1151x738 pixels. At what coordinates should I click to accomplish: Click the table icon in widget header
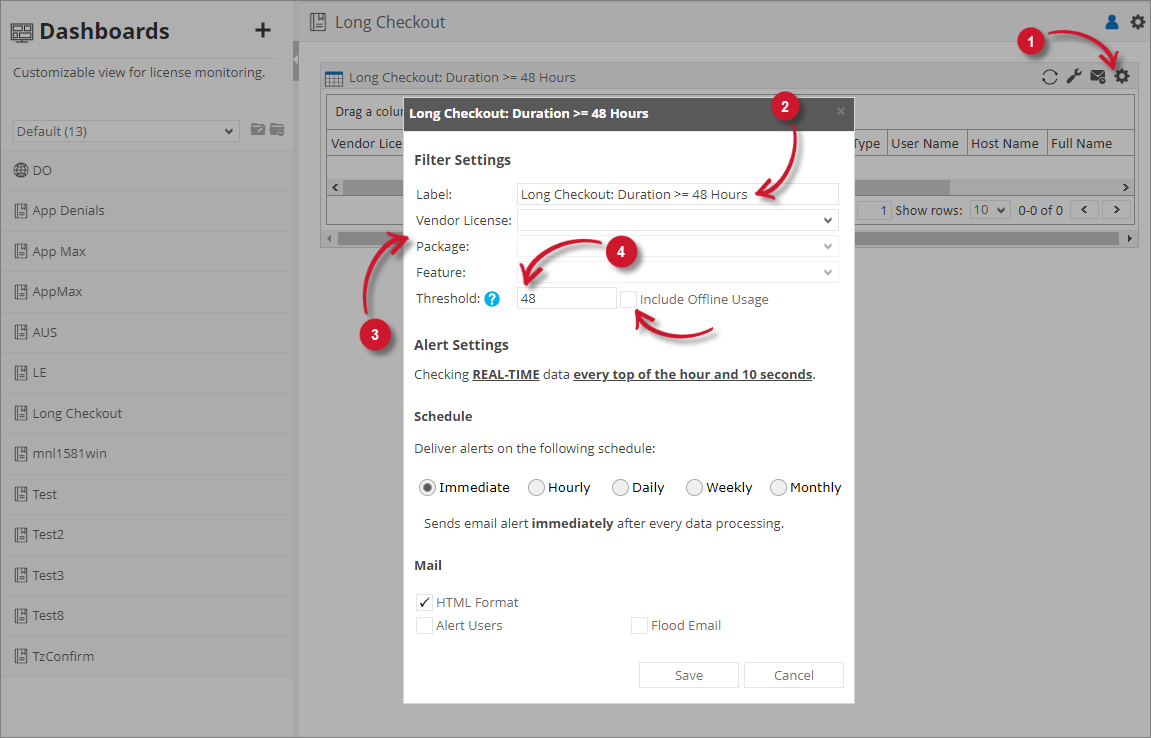(x=334, y=79)
